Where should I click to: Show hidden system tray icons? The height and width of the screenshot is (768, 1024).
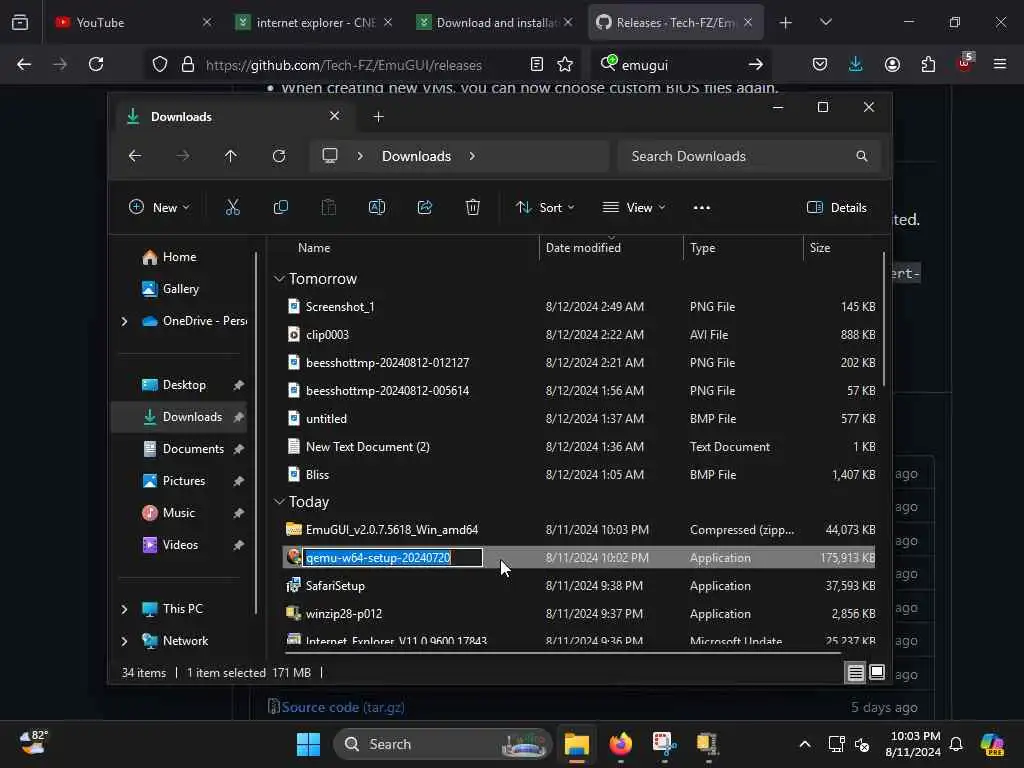point(805,744)
